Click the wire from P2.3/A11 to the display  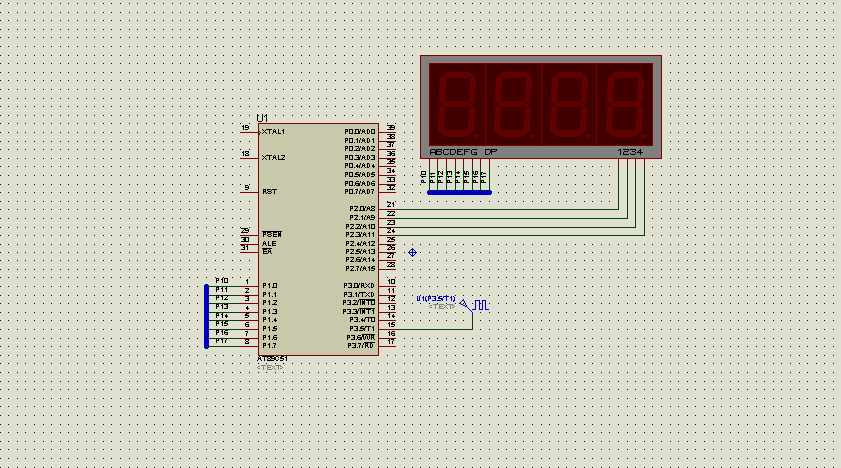click(520, 235)
